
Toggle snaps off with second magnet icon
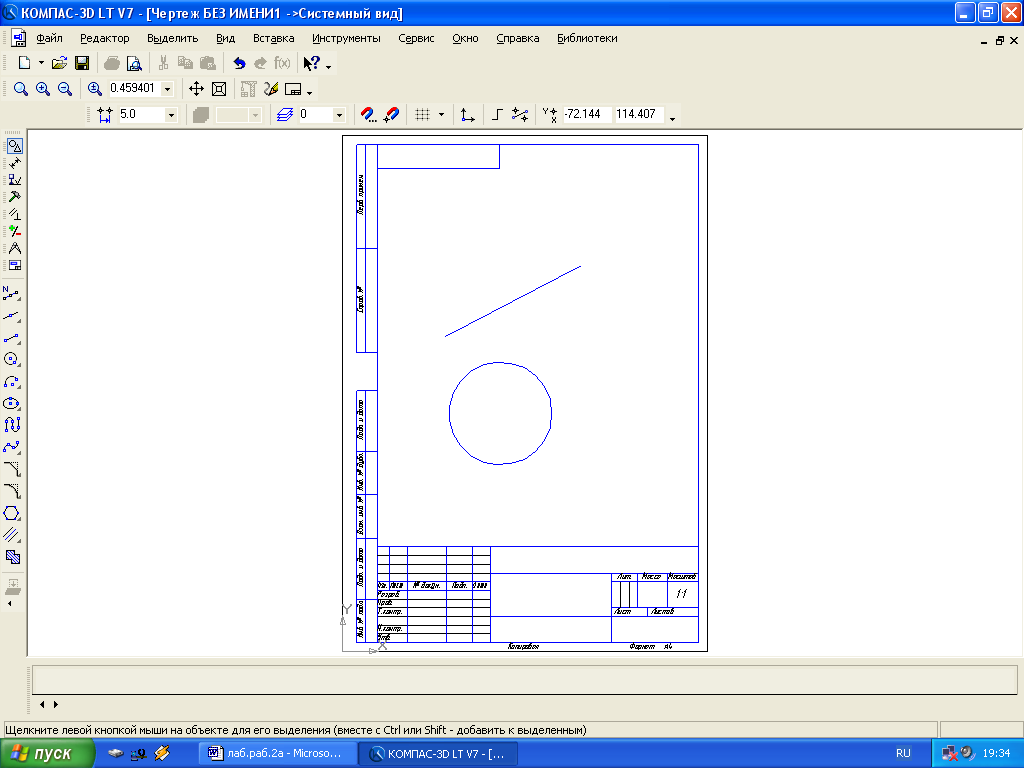coord(391,115)
